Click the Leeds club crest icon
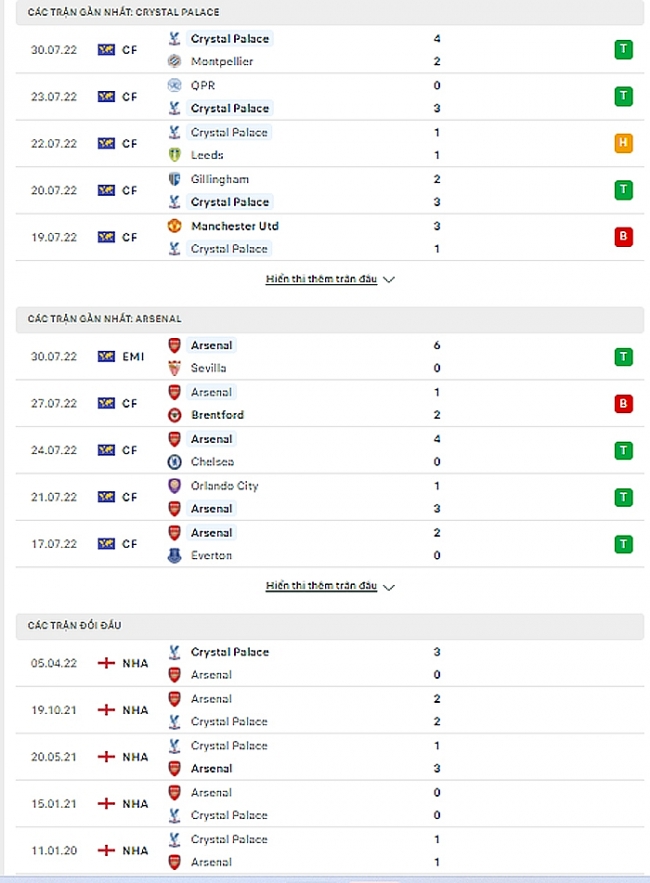 (x=174, y=155)
